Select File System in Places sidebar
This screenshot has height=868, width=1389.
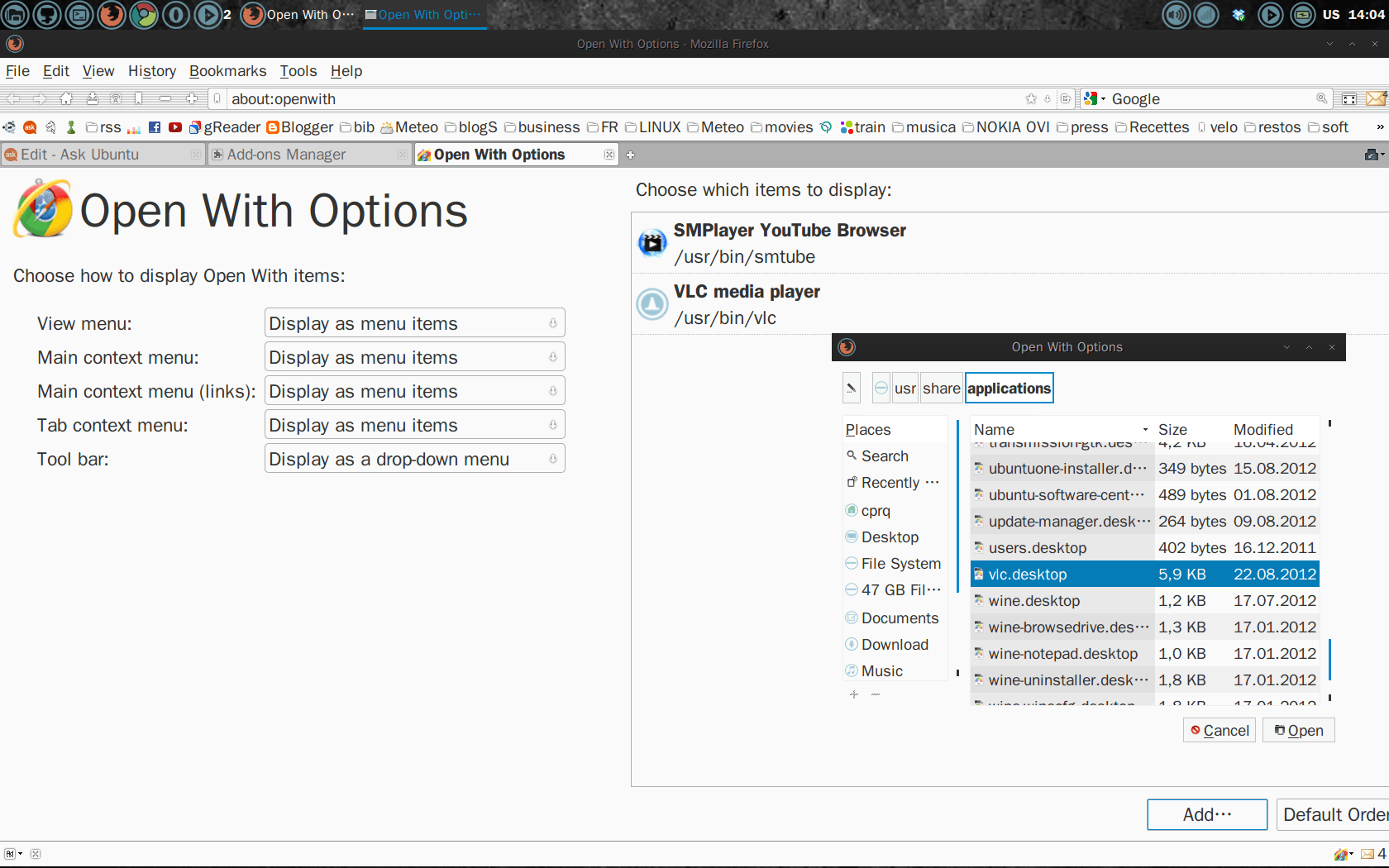pos(895,563)
